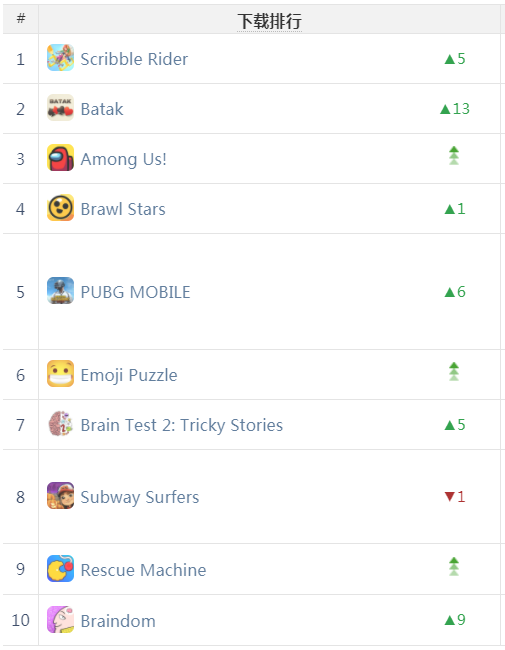This screenshot has height=650, width=505.
Task: Click the red Among Us! crewmate icon
Action: (61, 158)
